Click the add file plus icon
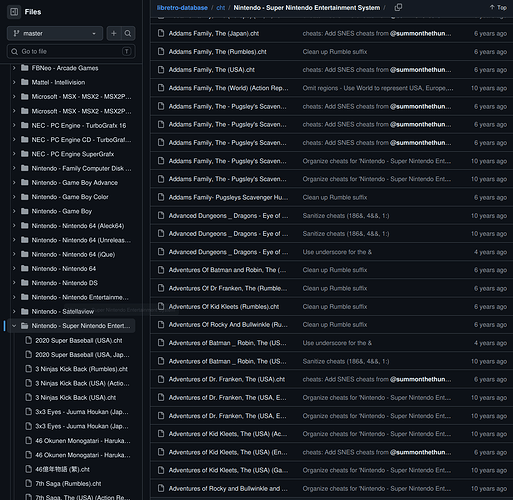This screenshot has width=513, height=500. (x=114, y=33)
